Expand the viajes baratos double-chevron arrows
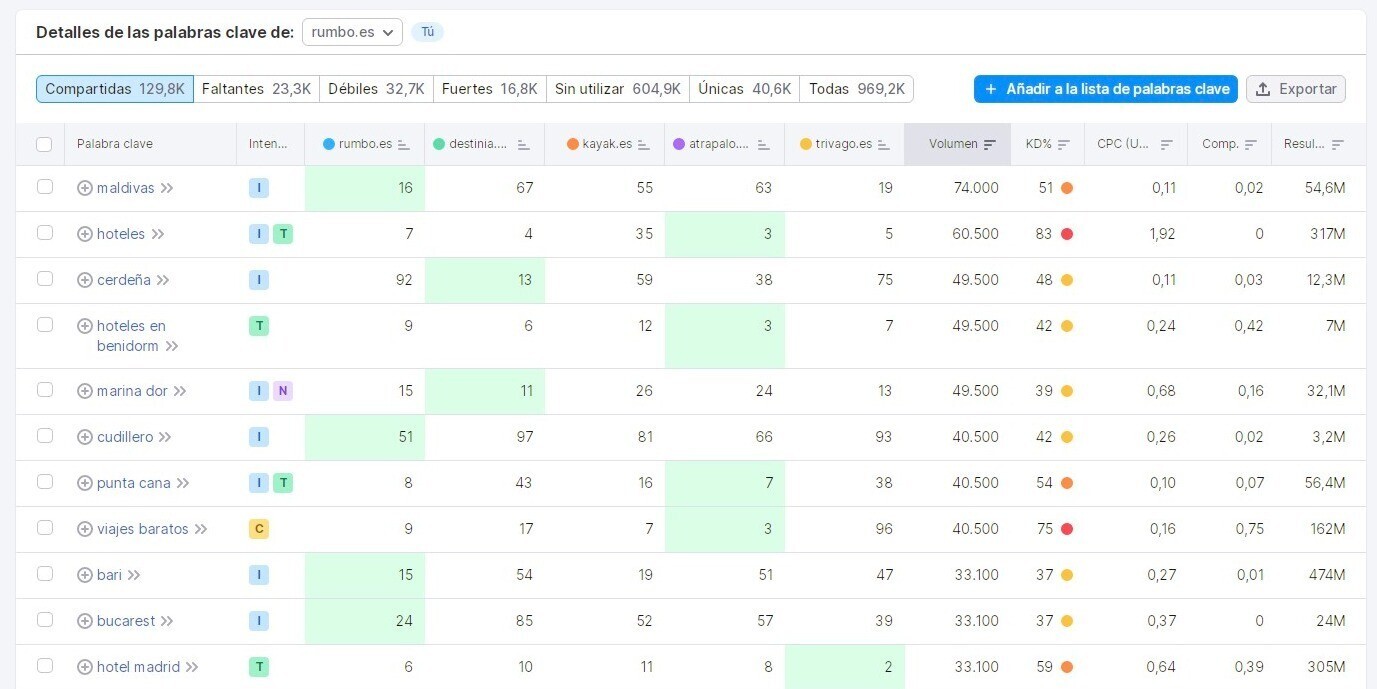 [201, 529]
